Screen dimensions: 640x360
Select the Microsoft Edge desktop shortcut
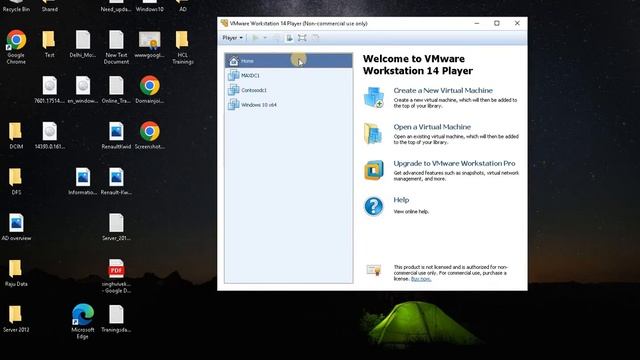click(82, 321)
